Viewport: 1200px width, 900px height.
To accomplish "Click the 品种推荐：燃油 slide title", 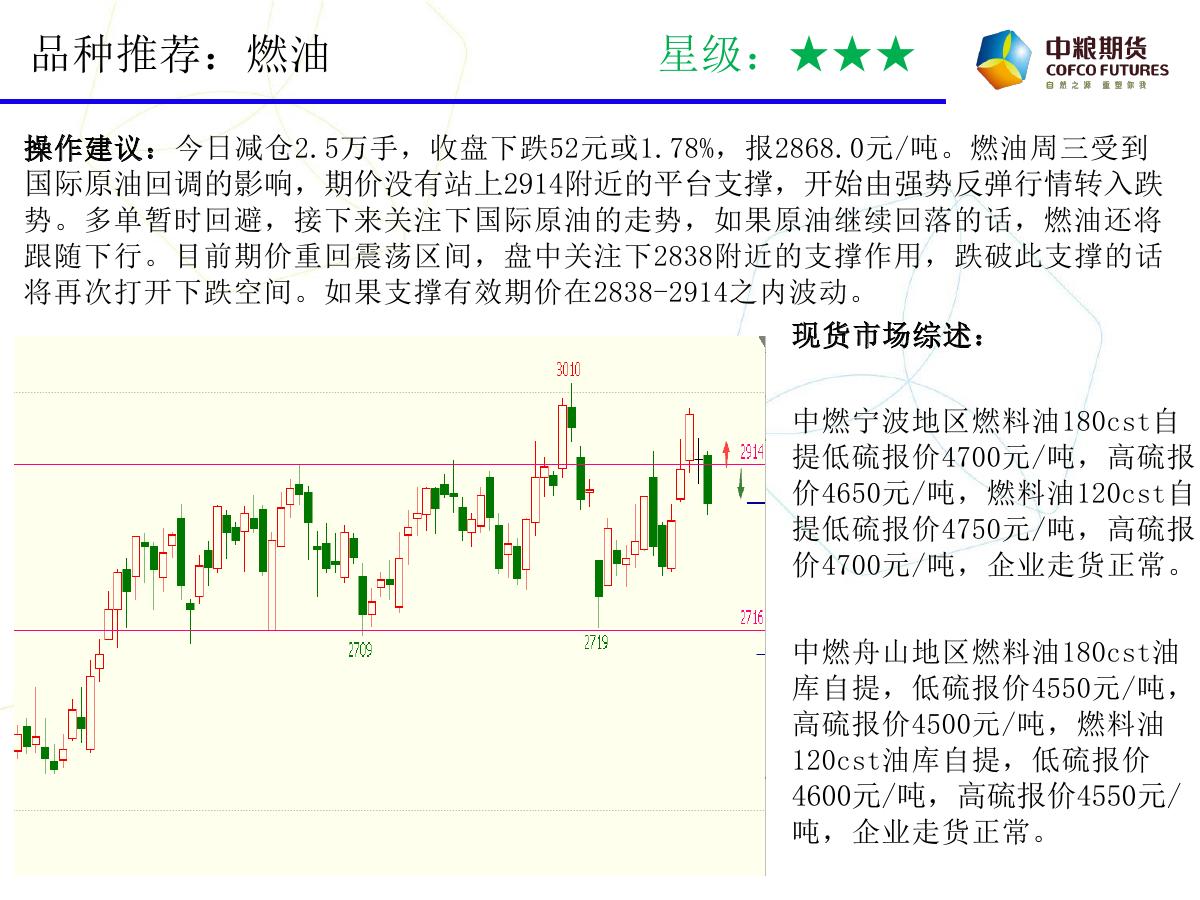I will click(x=180, y=55).
